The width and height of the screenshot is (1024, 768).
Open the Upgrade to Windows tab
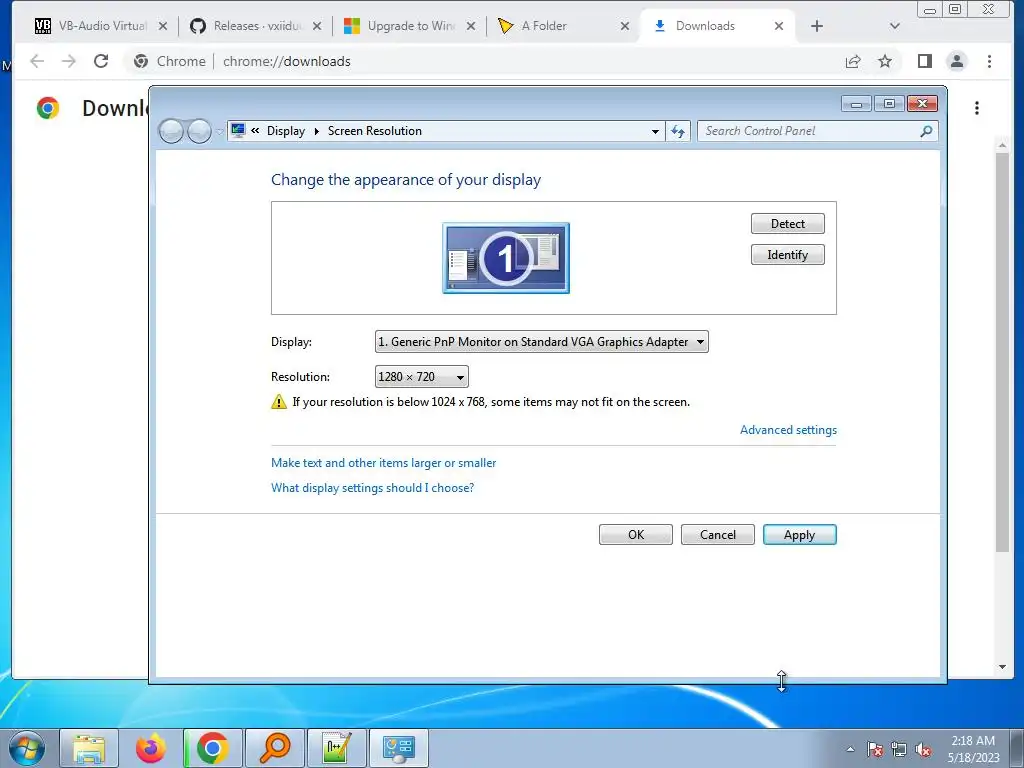(410, 26)
